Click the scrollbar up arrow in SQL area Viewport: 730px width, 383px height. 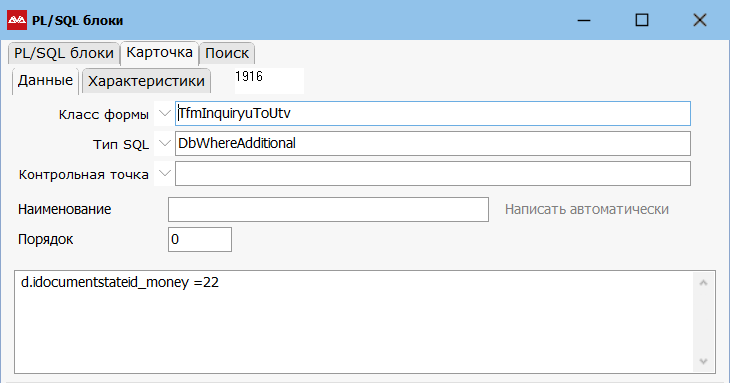click(x=703, y=282)
